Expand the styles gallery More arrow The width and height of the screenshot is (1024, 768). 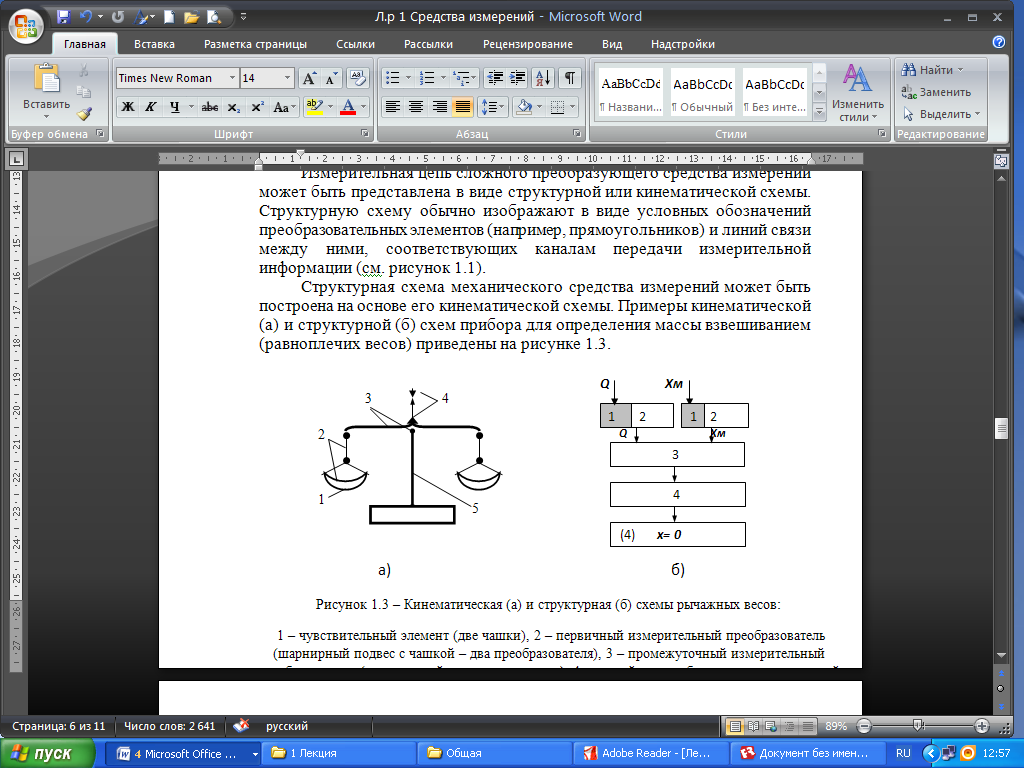click(820, 112)
